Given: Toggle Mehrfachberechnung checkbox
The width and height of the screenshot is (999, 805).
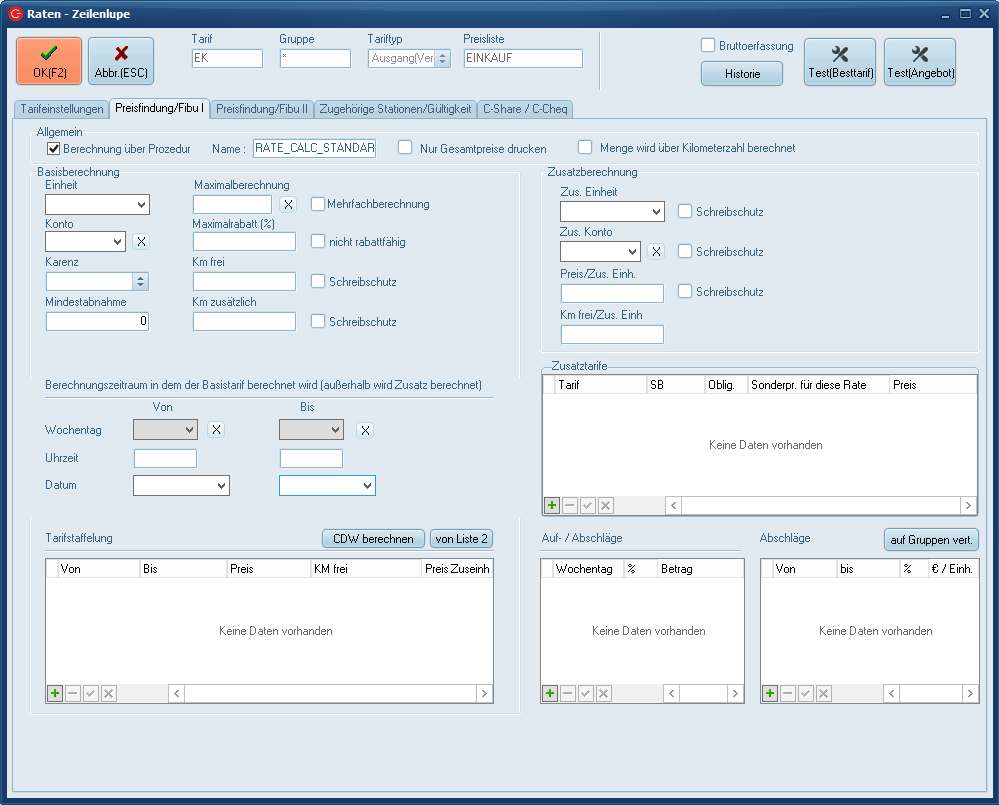Looking at the screenshot, I should coord(318,204).
